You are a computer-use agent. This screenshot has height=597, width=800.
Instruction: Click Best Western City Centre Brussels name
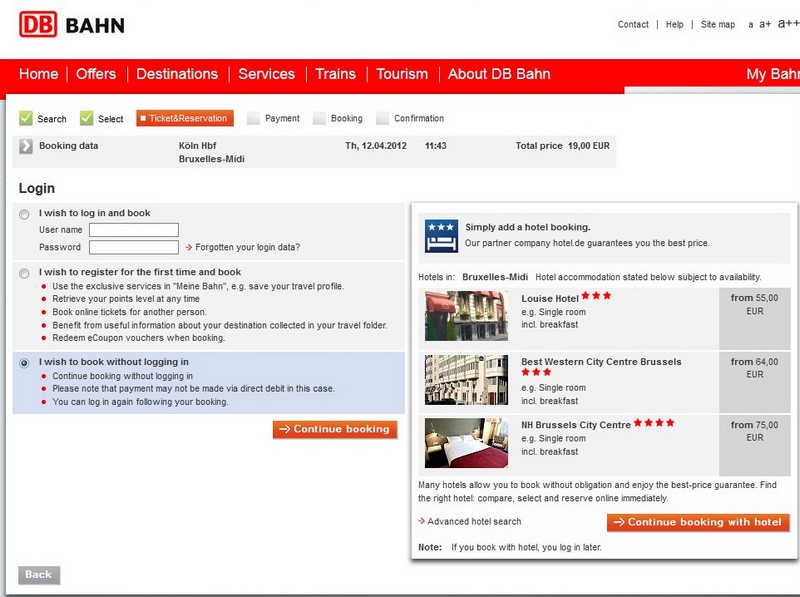click(602, 362)
